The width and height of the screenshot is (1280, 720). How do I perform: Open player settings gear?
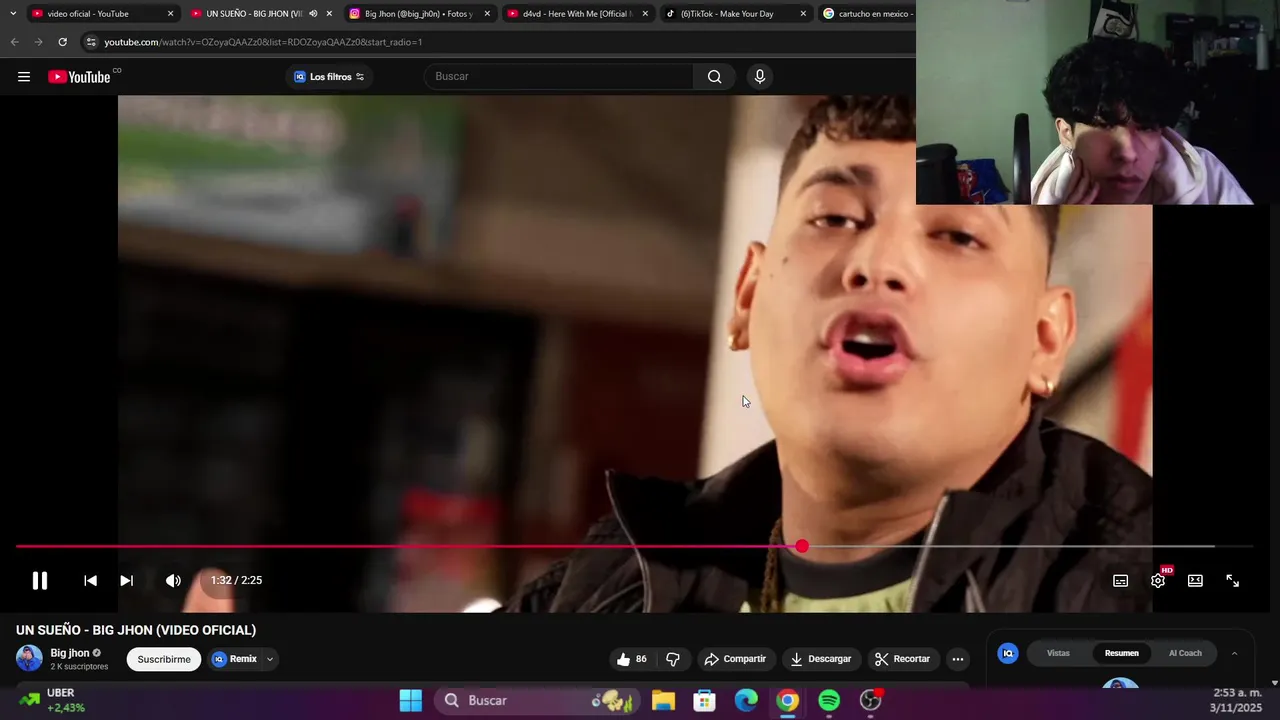1158,581
